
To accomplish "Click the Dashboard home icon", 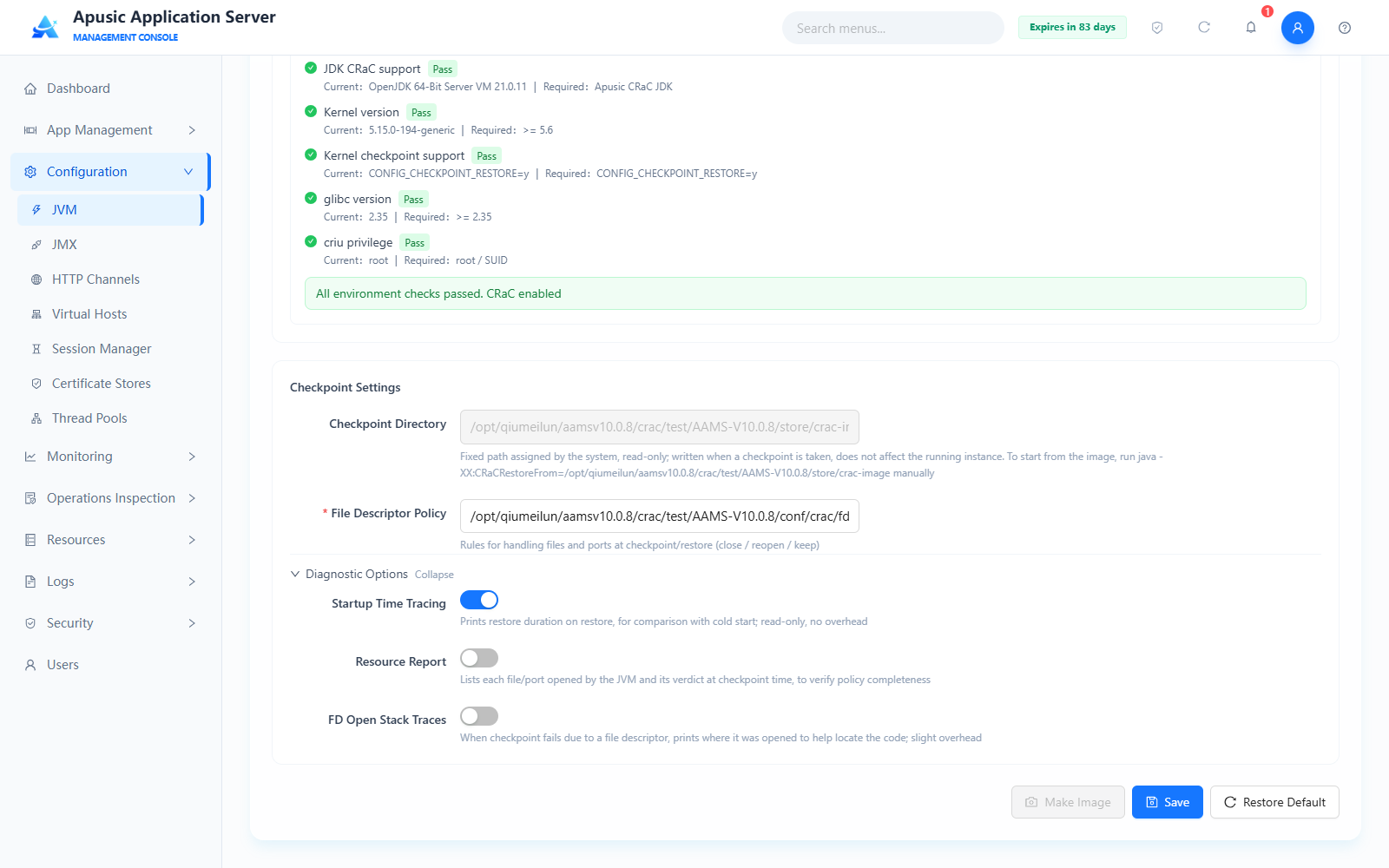I will point(30,89).
